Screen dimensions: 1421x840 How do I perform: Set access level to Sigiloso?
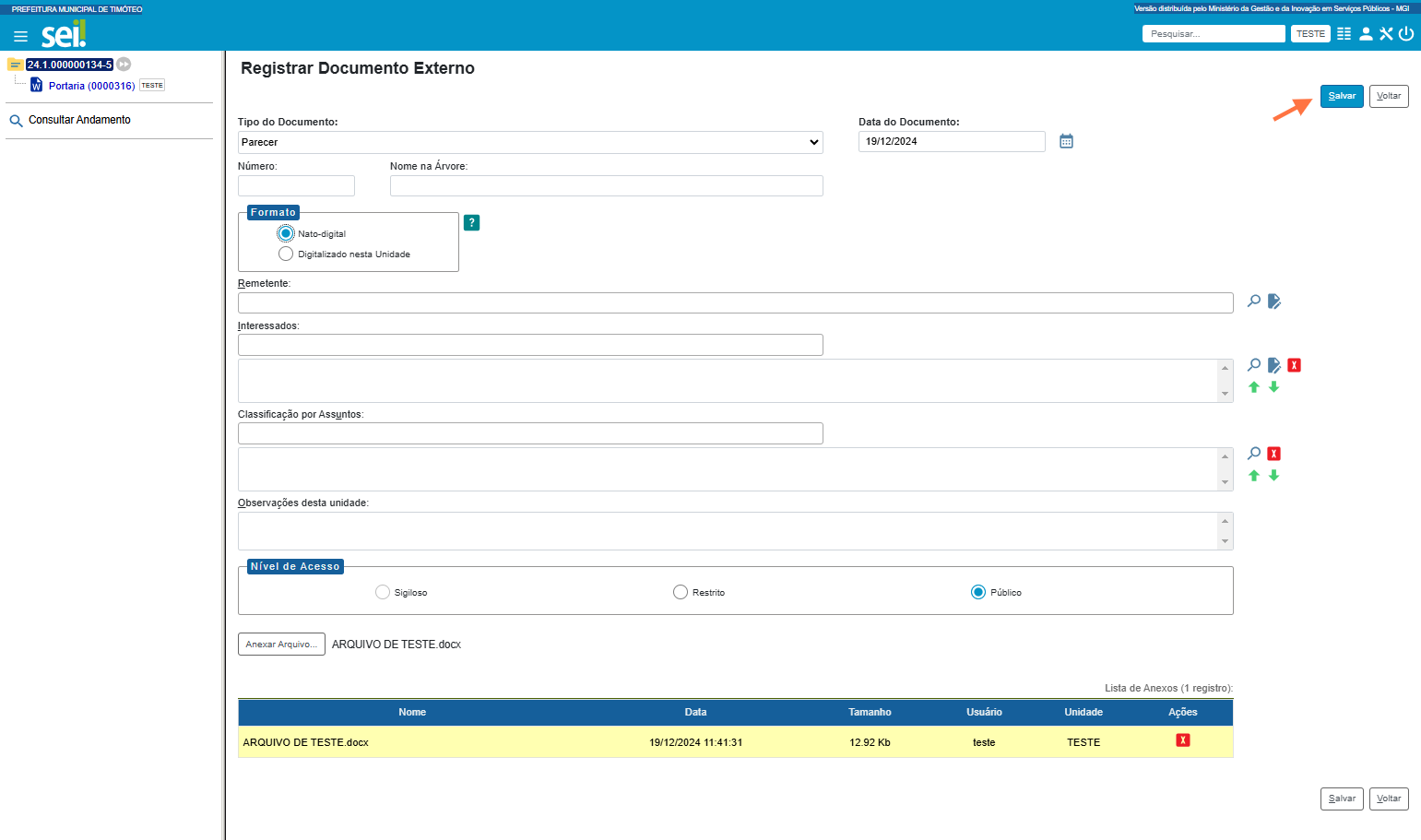click(383, 592)
